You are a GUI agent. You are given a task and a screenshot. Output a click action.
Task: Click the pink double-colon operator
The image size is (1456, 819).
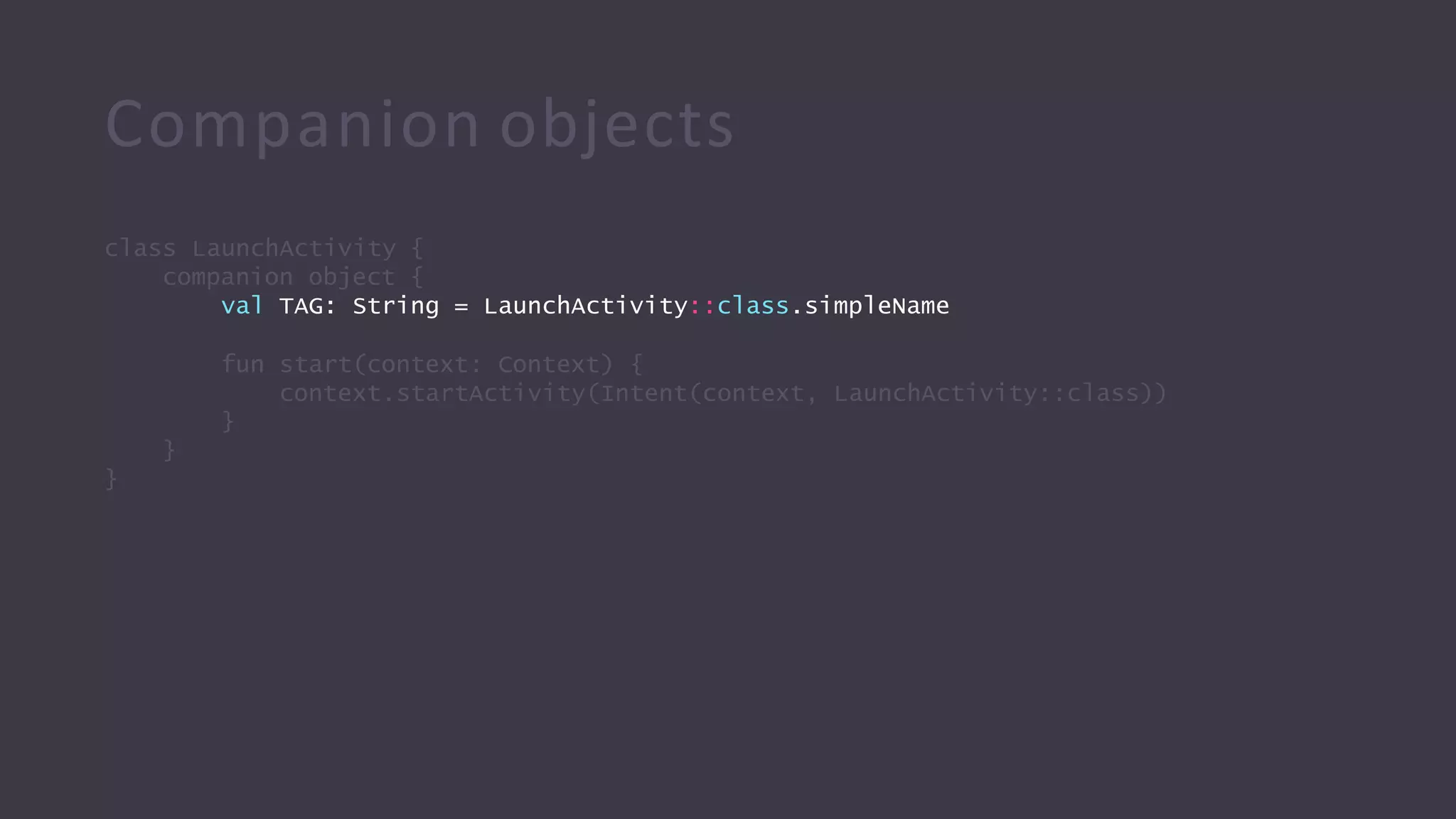[x=702, y=306]
